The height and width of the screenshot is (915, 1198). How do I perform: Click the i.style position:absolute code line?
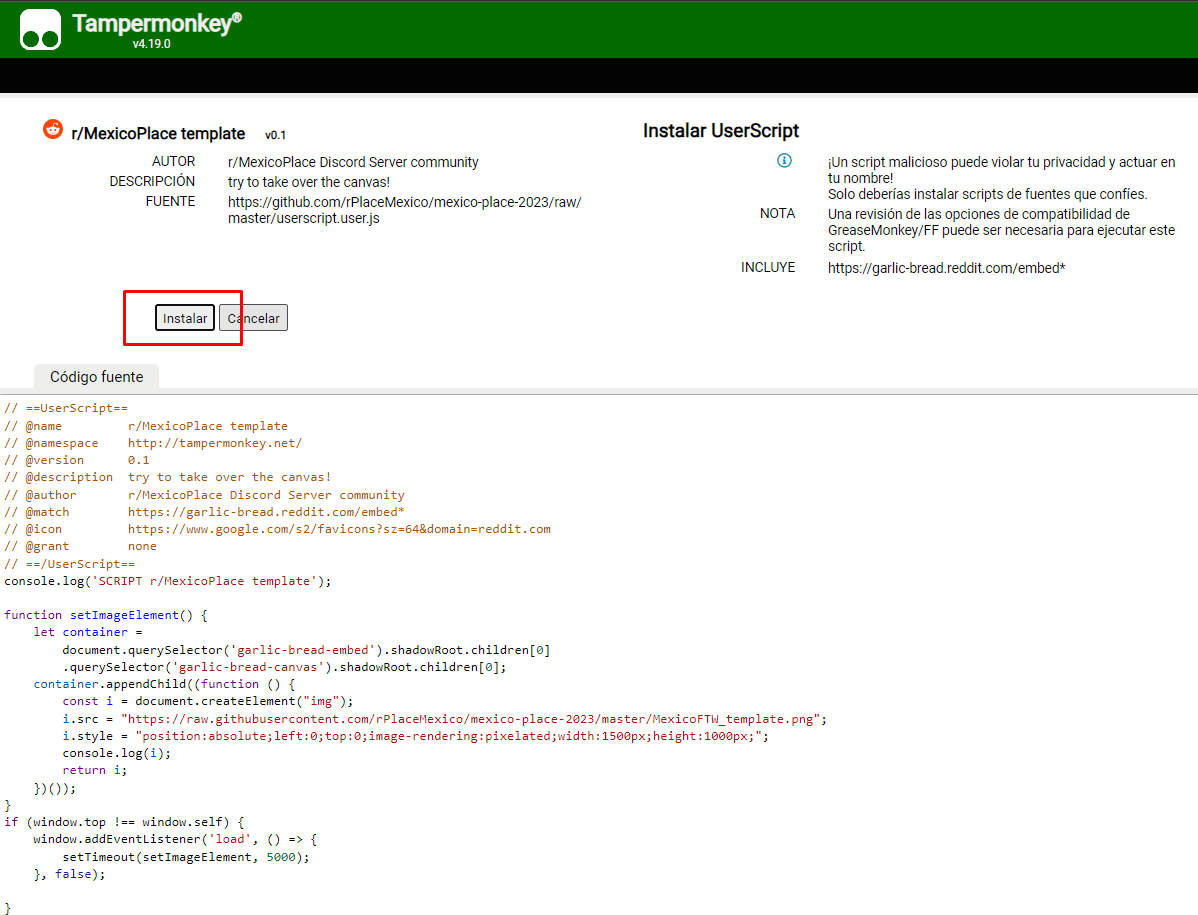tap(416, 736)
